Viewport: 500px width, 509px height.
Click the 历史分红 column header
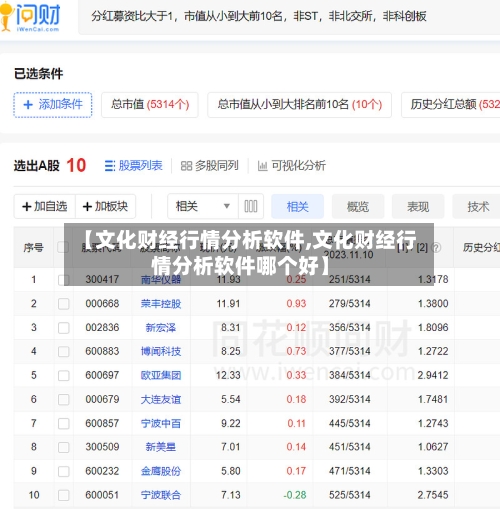[x=481, y=247]
